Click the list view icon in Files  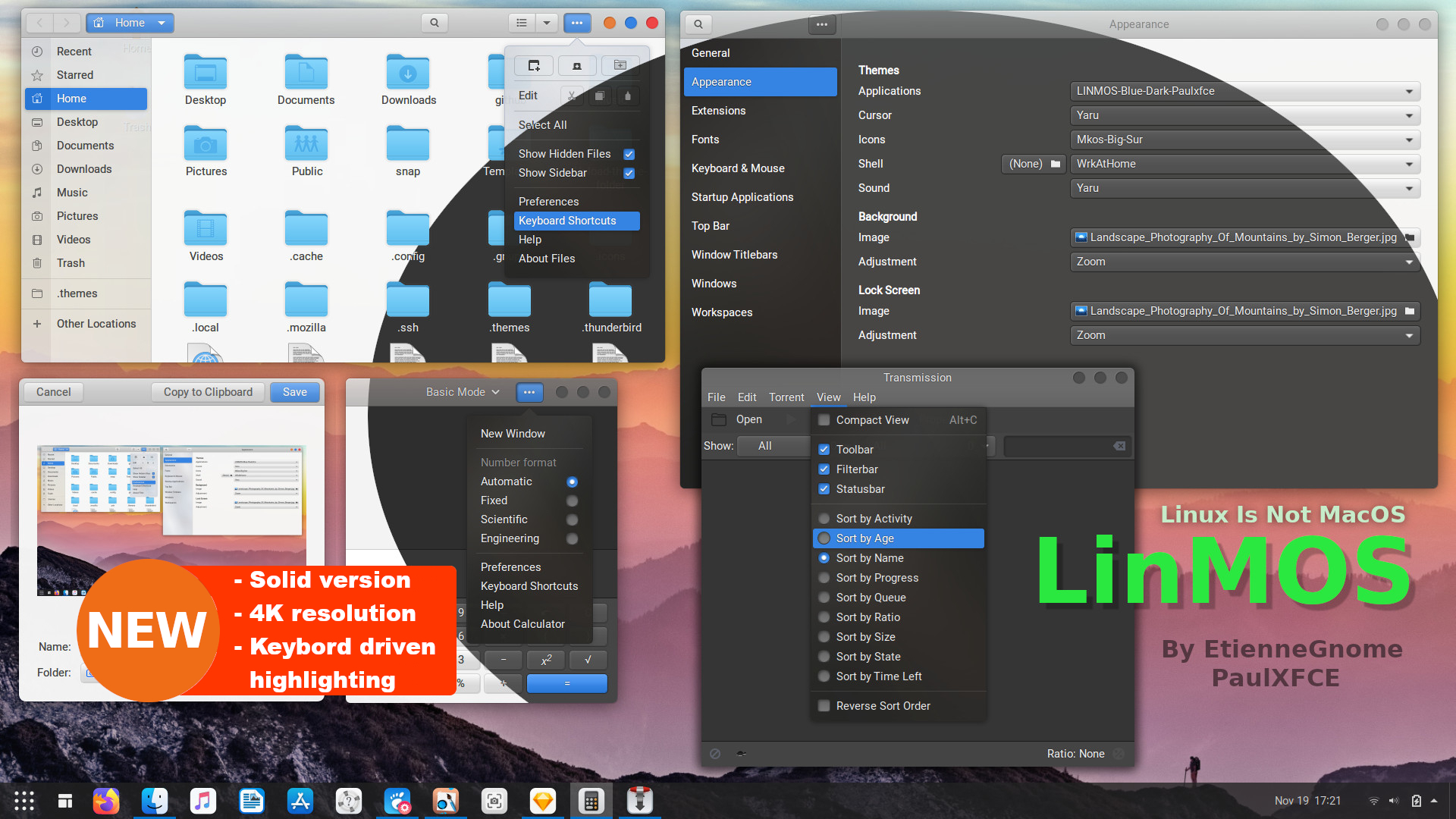(522, 23)
